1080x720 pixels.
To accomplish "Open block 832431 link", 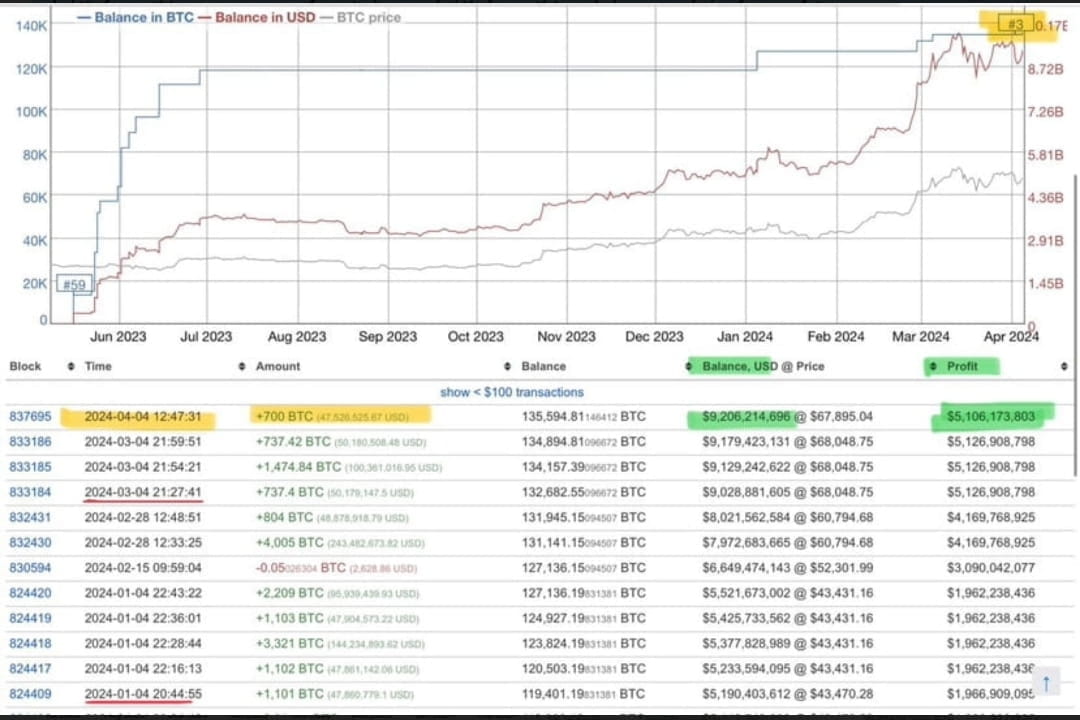I will (x=30, y=517).
